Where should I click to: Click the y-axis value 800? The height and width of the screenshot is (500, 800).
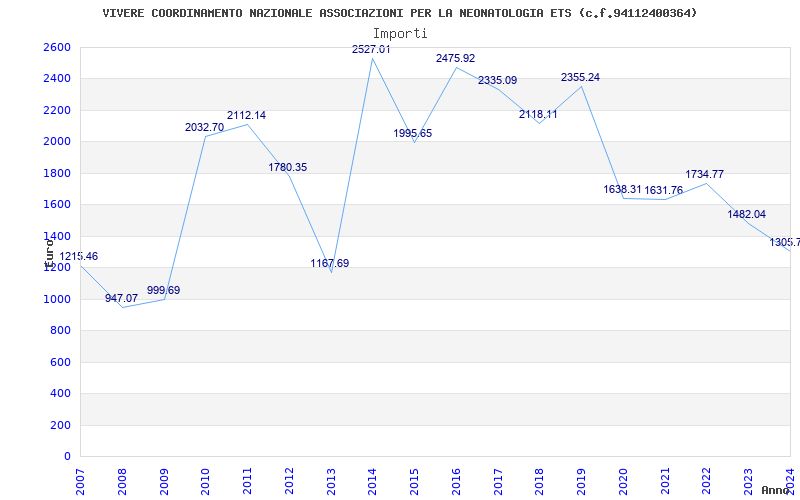(61, 331)
